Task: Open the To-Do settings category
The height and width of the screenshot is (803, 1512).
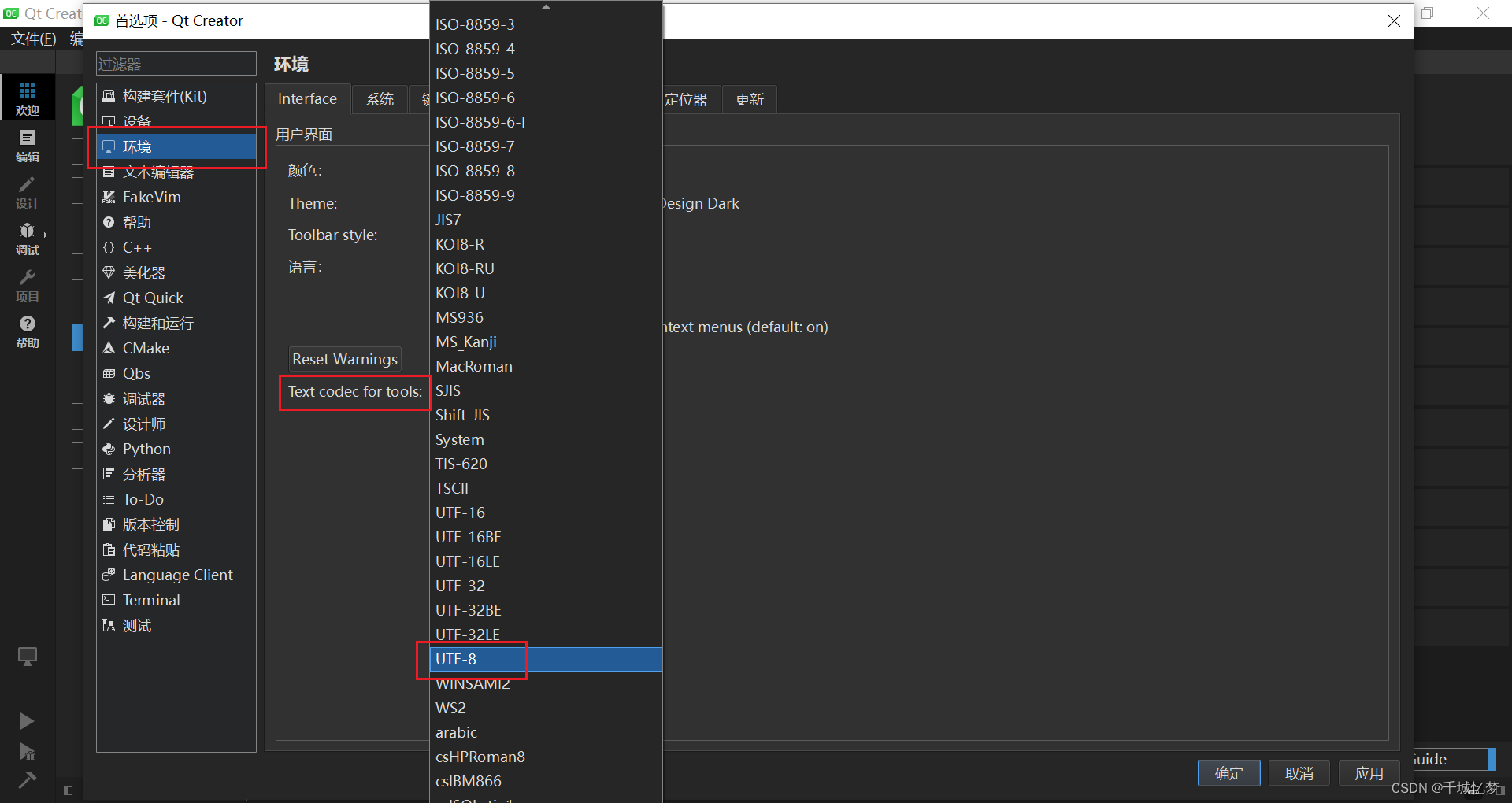Action: pos(176,499)
